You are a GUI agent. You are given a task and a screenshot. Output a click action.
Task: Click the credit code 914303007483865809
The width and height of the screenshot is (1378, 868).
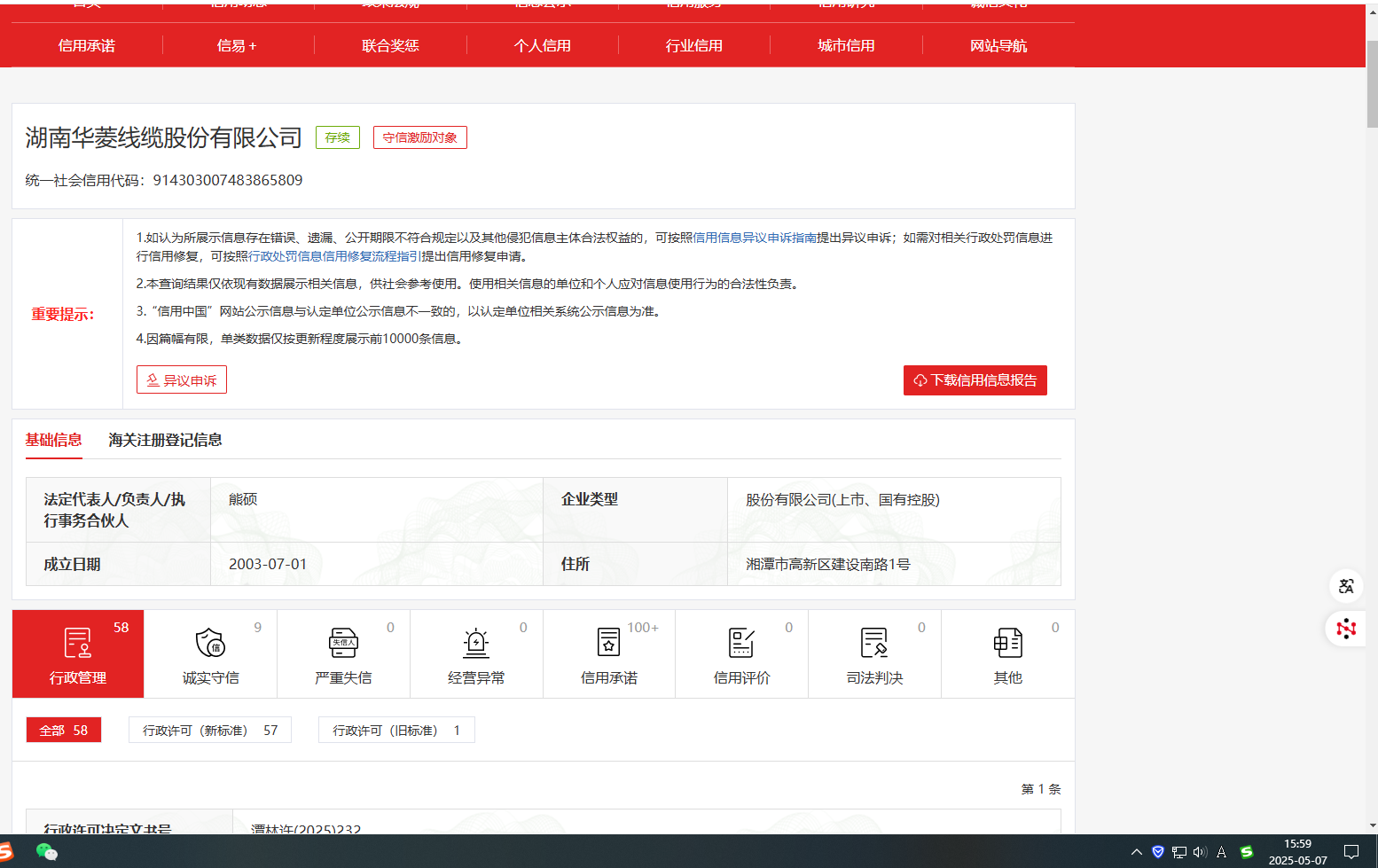click(x=228, y=180)
